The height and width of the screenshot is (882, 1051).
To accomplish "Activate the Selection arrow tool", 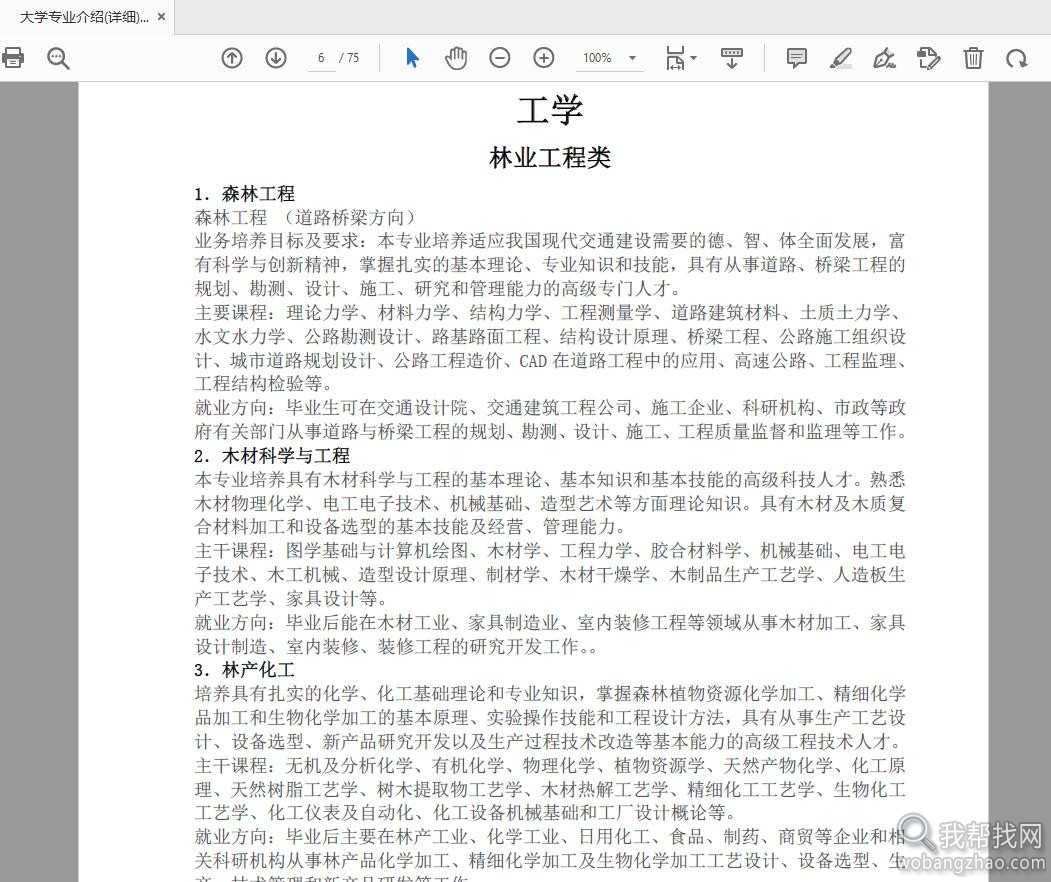I will [412, 58].
